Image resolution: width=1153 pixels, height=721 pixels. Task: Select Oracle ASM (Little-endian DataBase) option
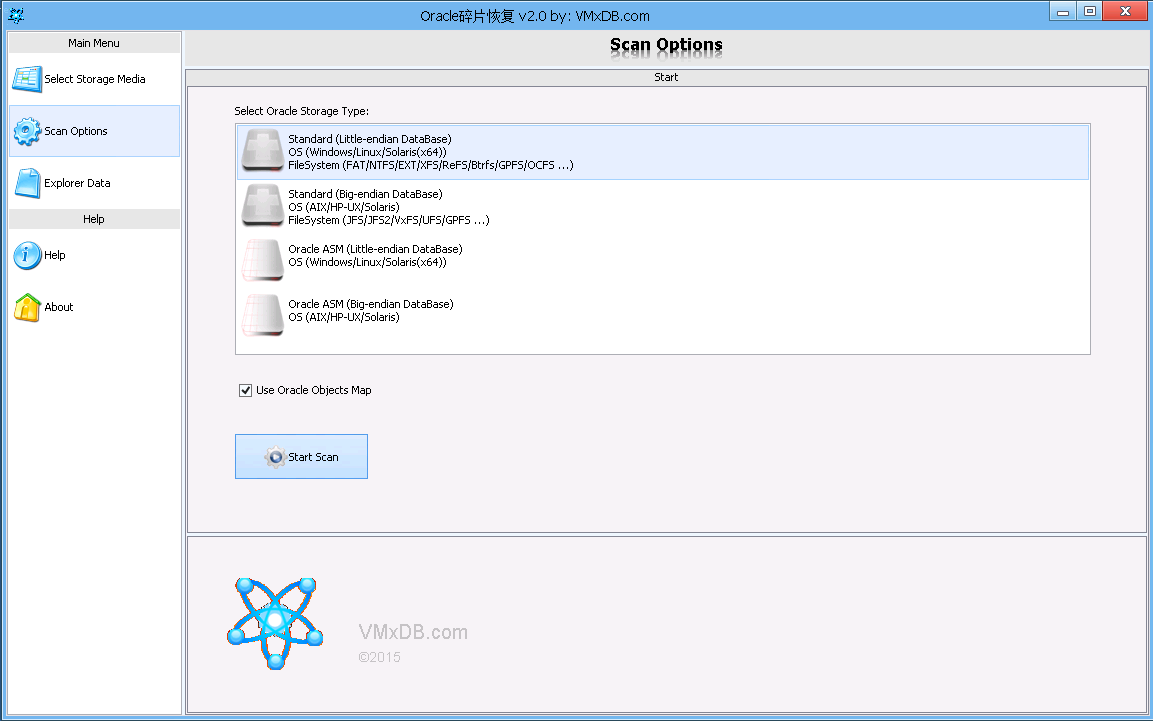[663, 262]
